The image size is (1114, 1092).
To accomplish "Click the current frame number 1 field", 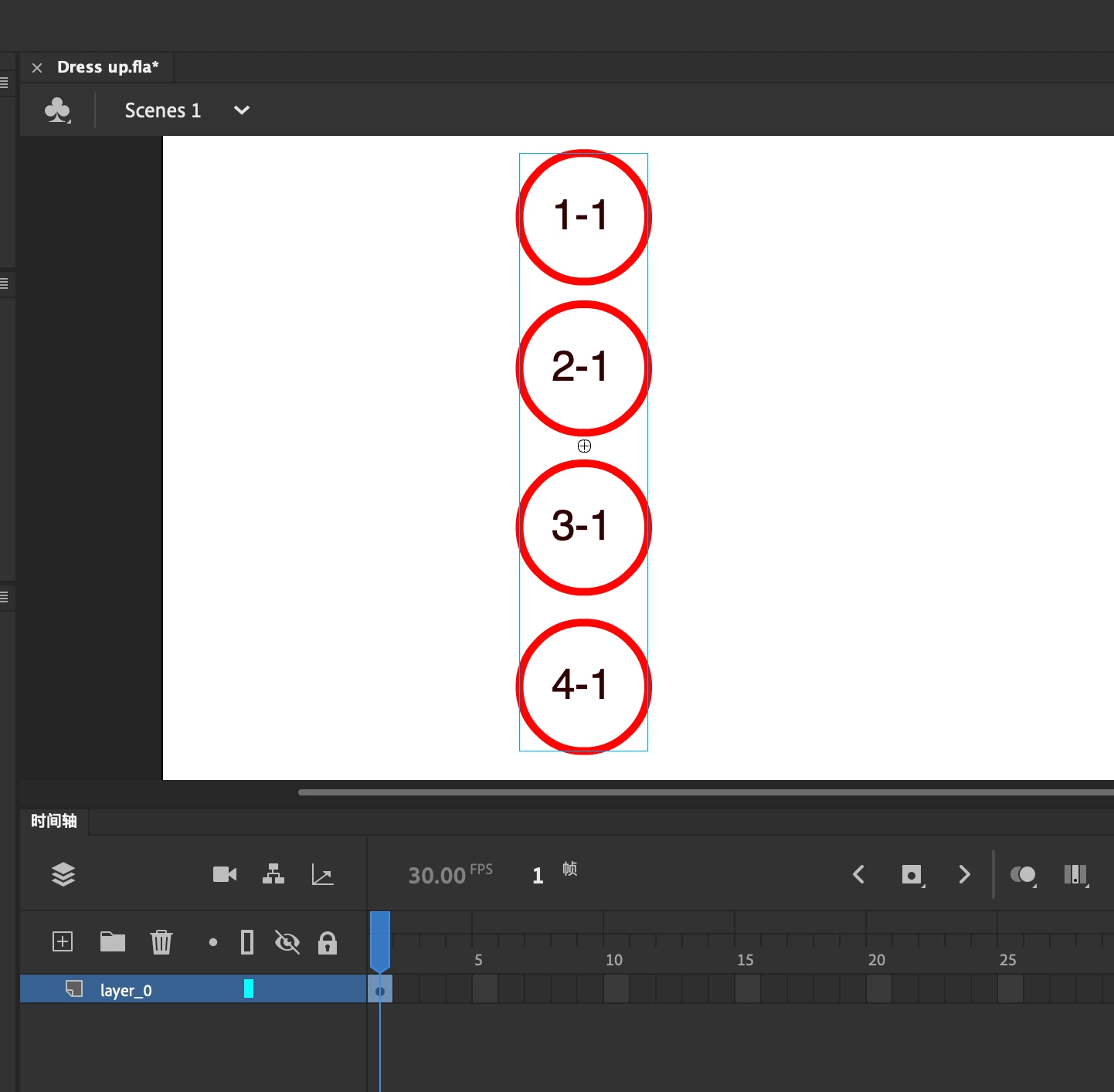I will (538, 875).
